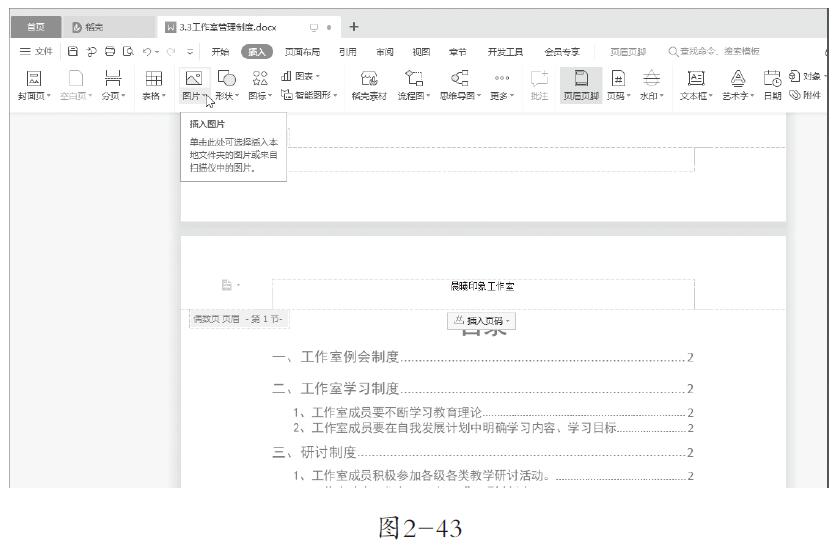This screenshot has height=554, width=836.
Task: Click TOC entry 2、工作室成员要在自我发展计划中明确学习内容
Action: (x=493, y=428)
